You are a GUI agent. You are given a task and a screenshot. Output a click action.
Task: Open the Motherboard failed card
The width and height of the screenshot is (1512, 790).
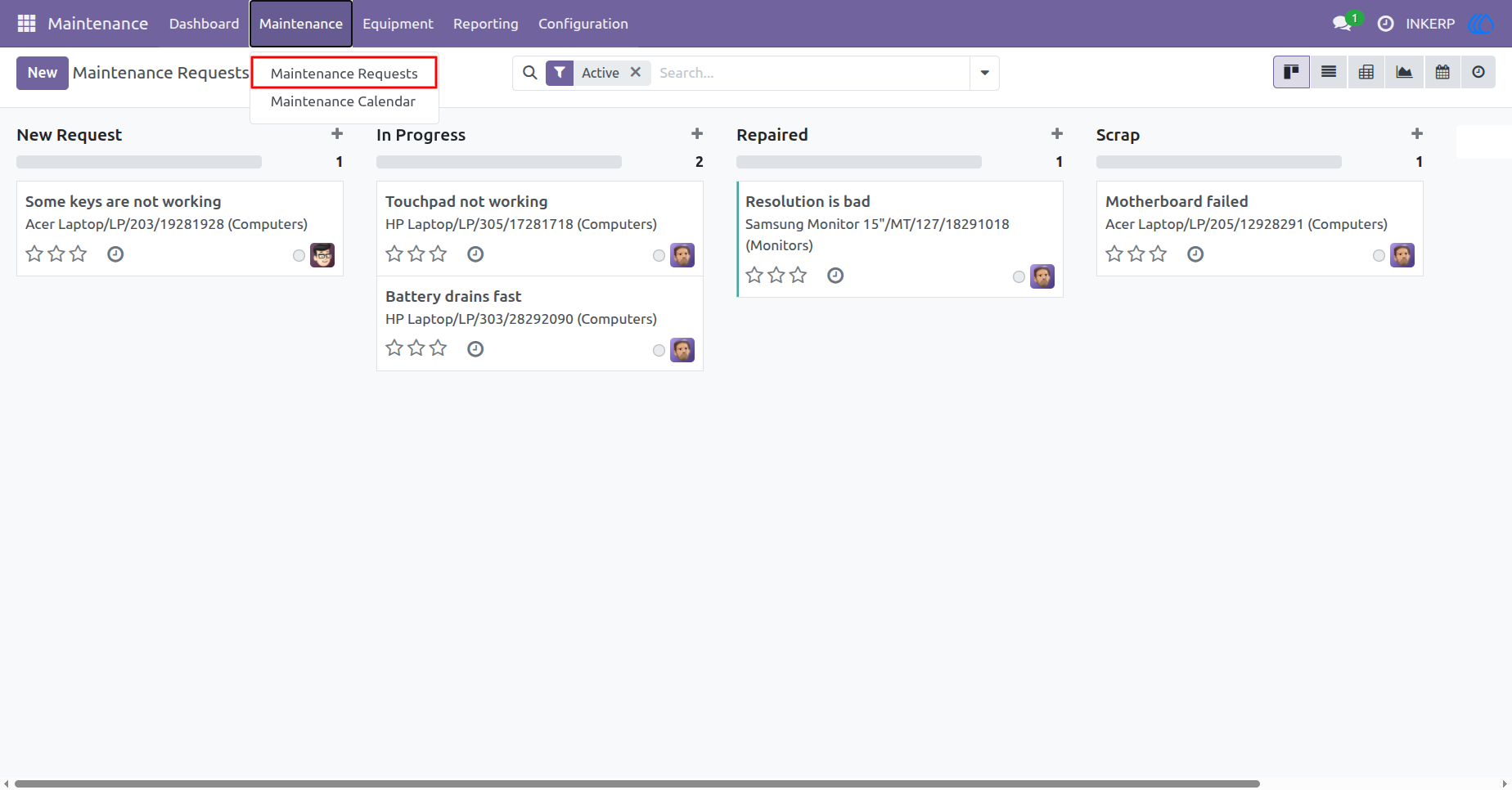[1260, 228]
